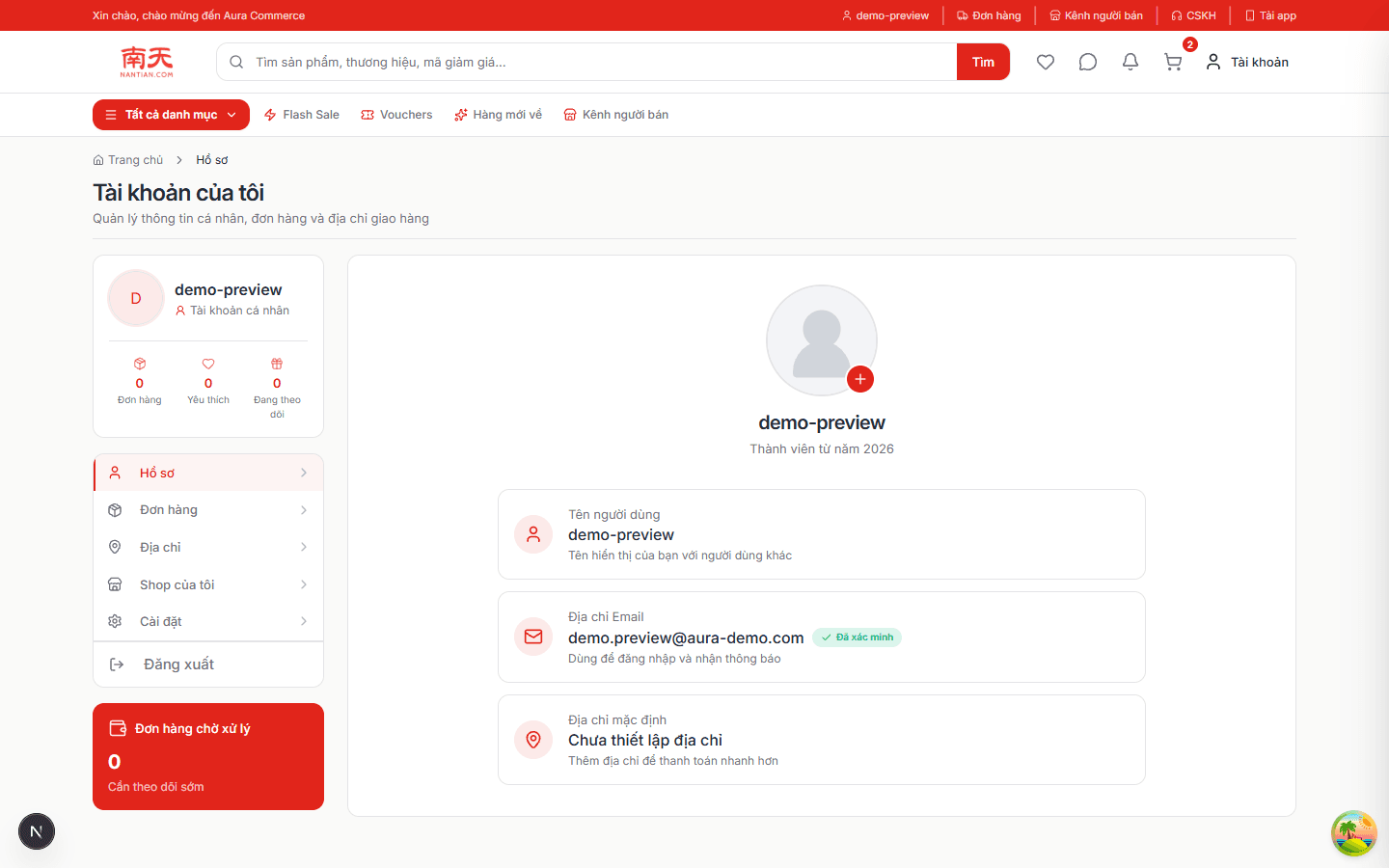1389x868 pixels.
Task: Open the shopping cart icon
Action: click(x=1173, y=62)
